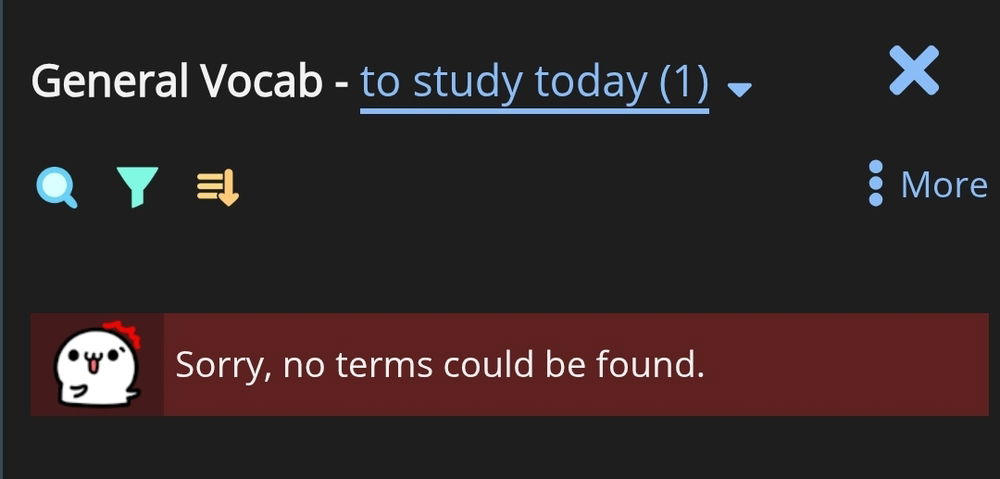Click the 'General Vocab' title text
Screen dimensions: 1000x479
(176, 82)
